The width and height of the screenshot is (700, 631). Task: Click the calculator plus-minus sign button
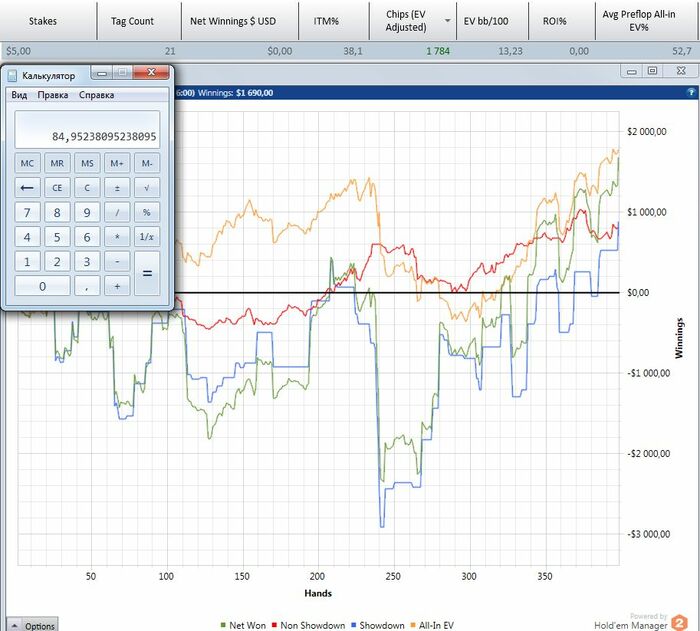(117, 188)
